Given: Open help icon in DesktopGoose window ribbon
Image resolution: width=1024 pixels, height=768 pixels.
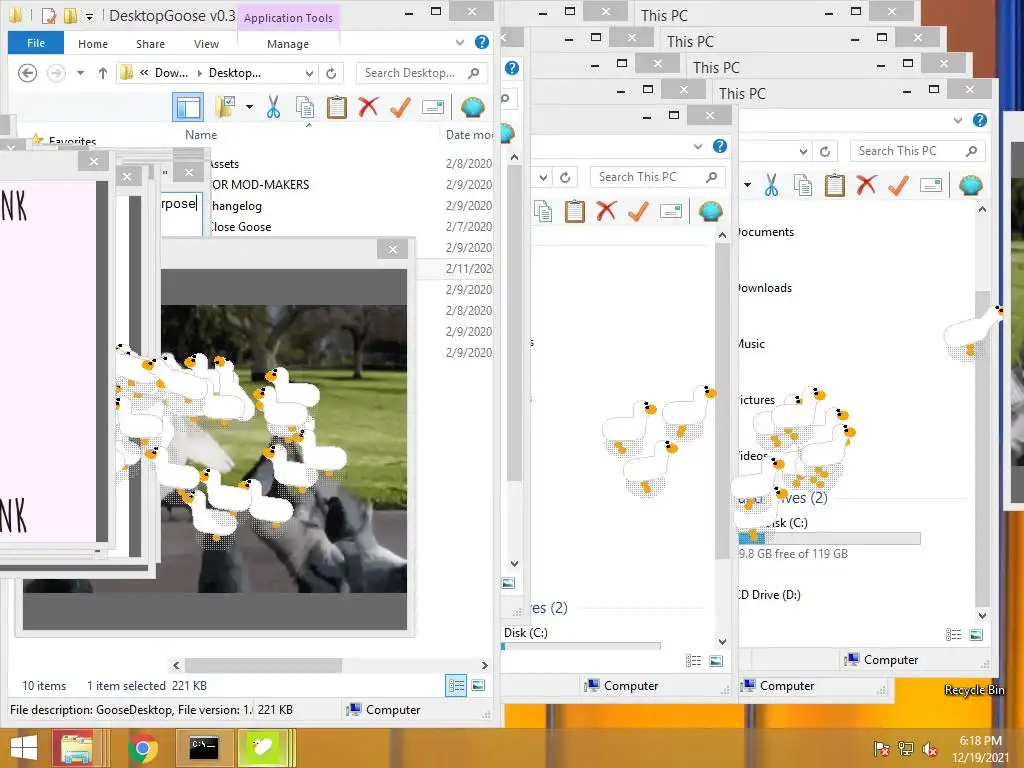Looking at the screenshot, I should point(481,42).
